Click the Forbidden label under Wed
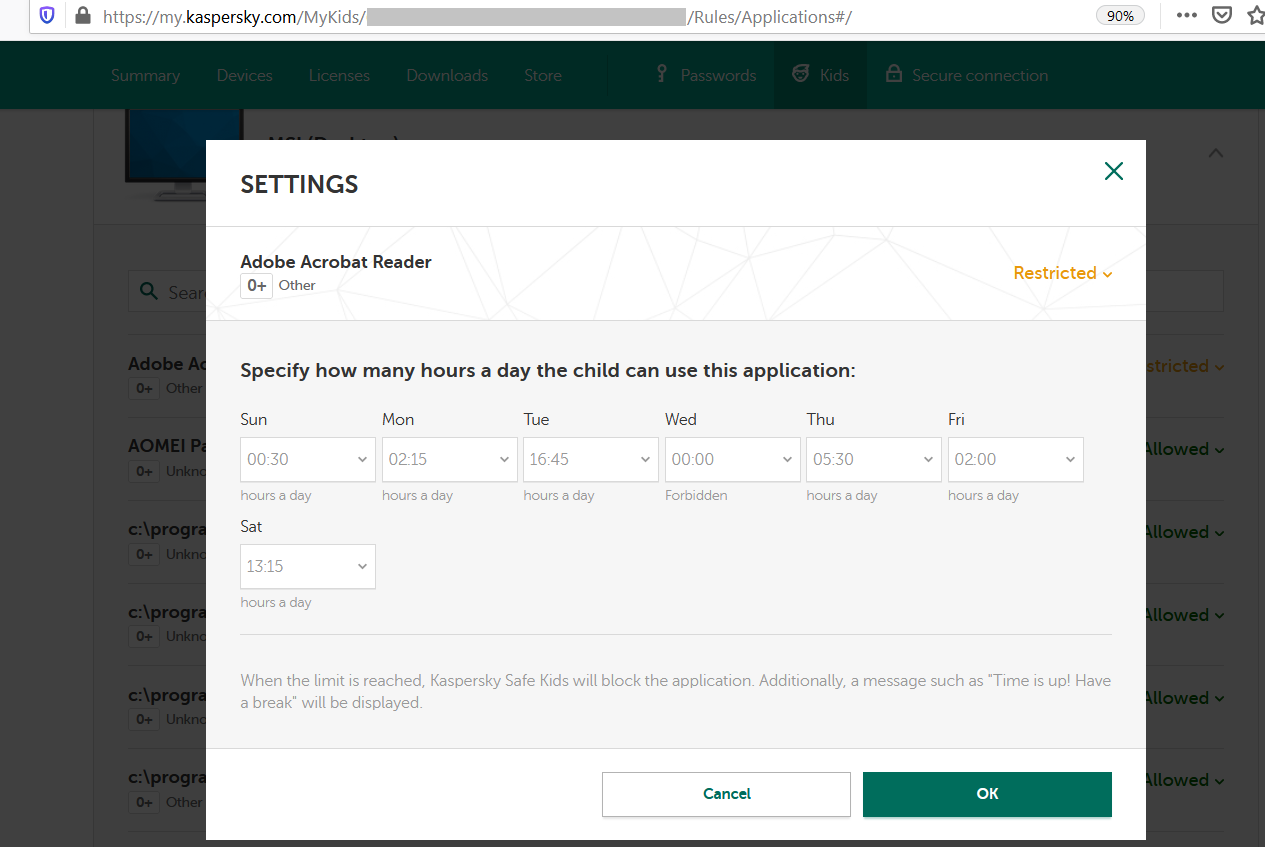This screenshot has height=847, width=1265. pyautogui.click(x=696, y=495)
